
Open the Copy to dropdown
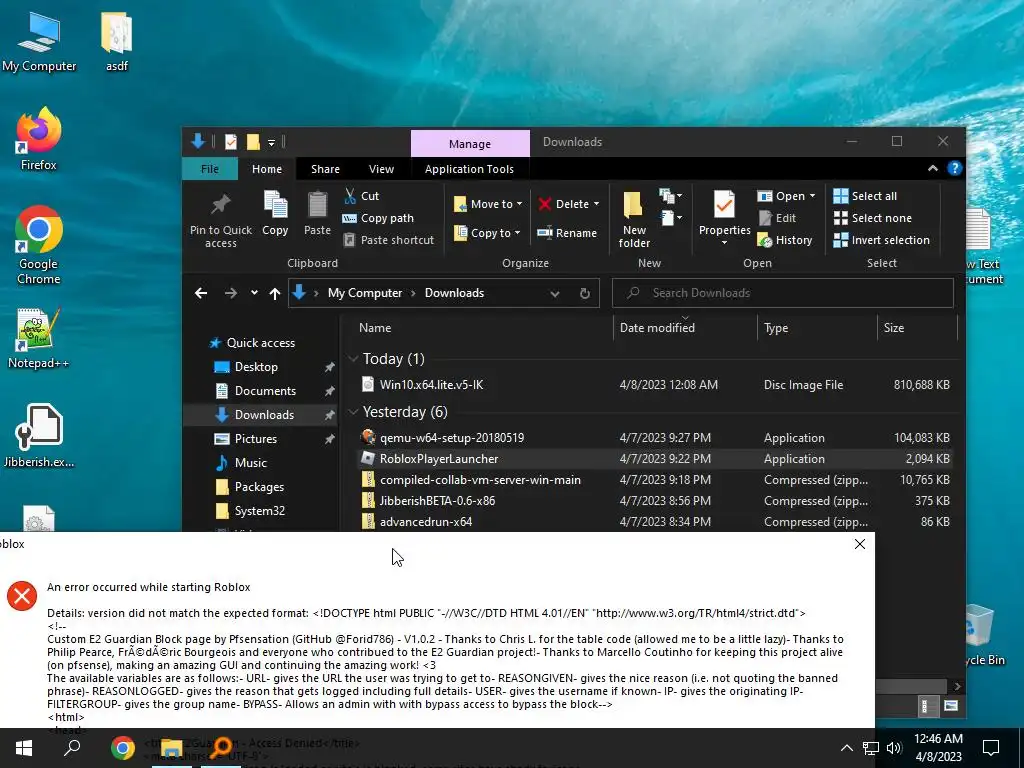click(487, 232)
